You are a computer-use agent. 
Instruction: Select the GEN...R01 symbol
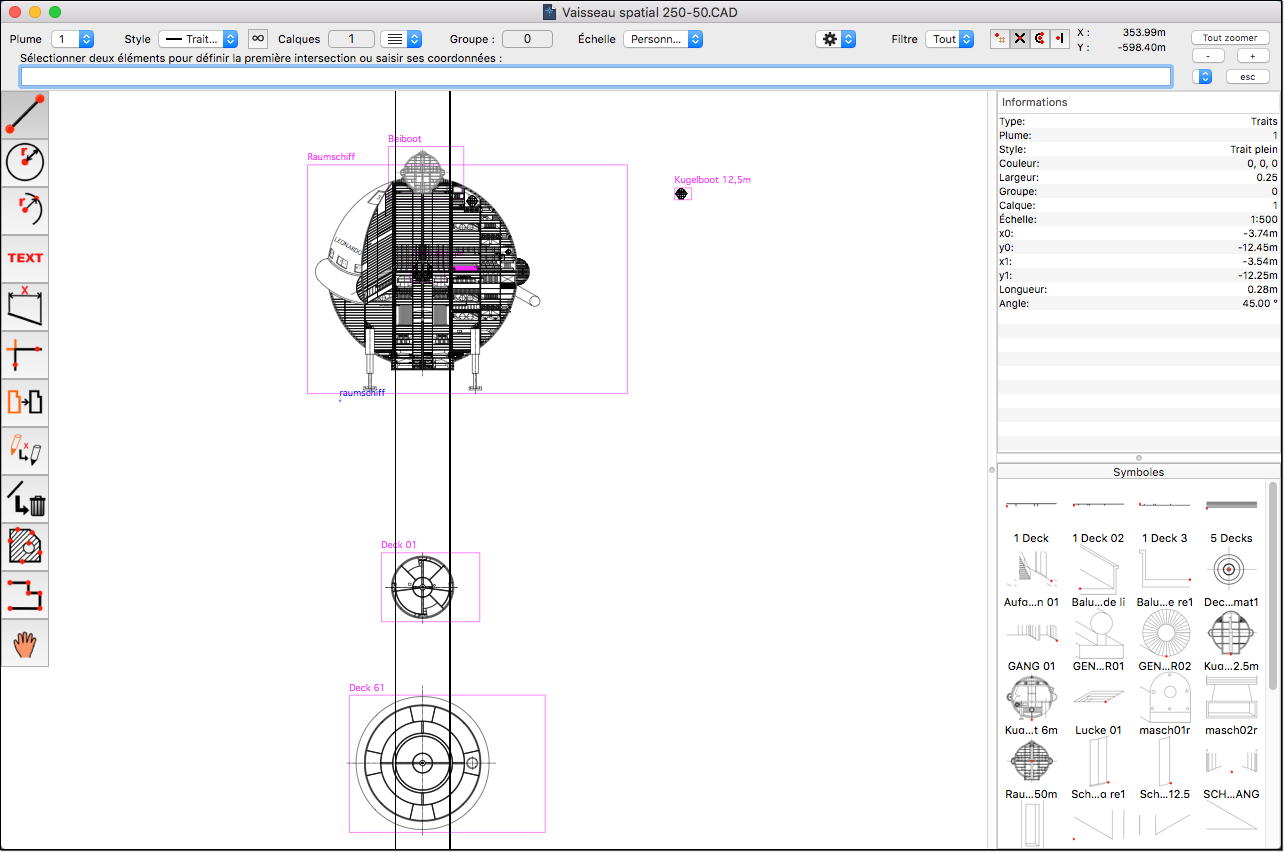[1098, 640]
